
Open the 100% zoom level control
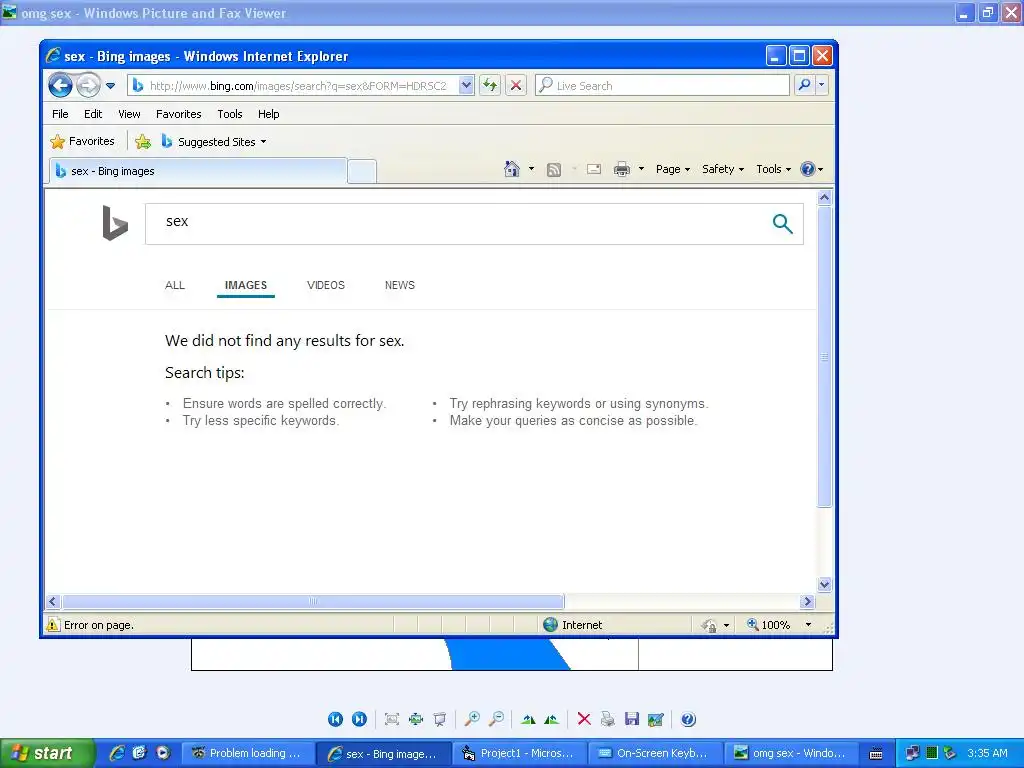(778, 625)
